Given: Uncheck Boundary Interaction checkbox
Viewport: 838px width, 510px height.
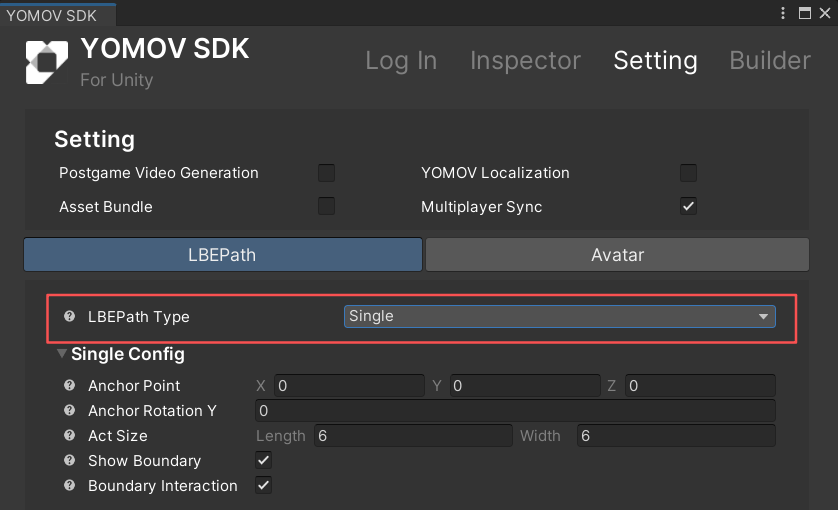Looking at the screenshot, I should click(x=263, y=485).
